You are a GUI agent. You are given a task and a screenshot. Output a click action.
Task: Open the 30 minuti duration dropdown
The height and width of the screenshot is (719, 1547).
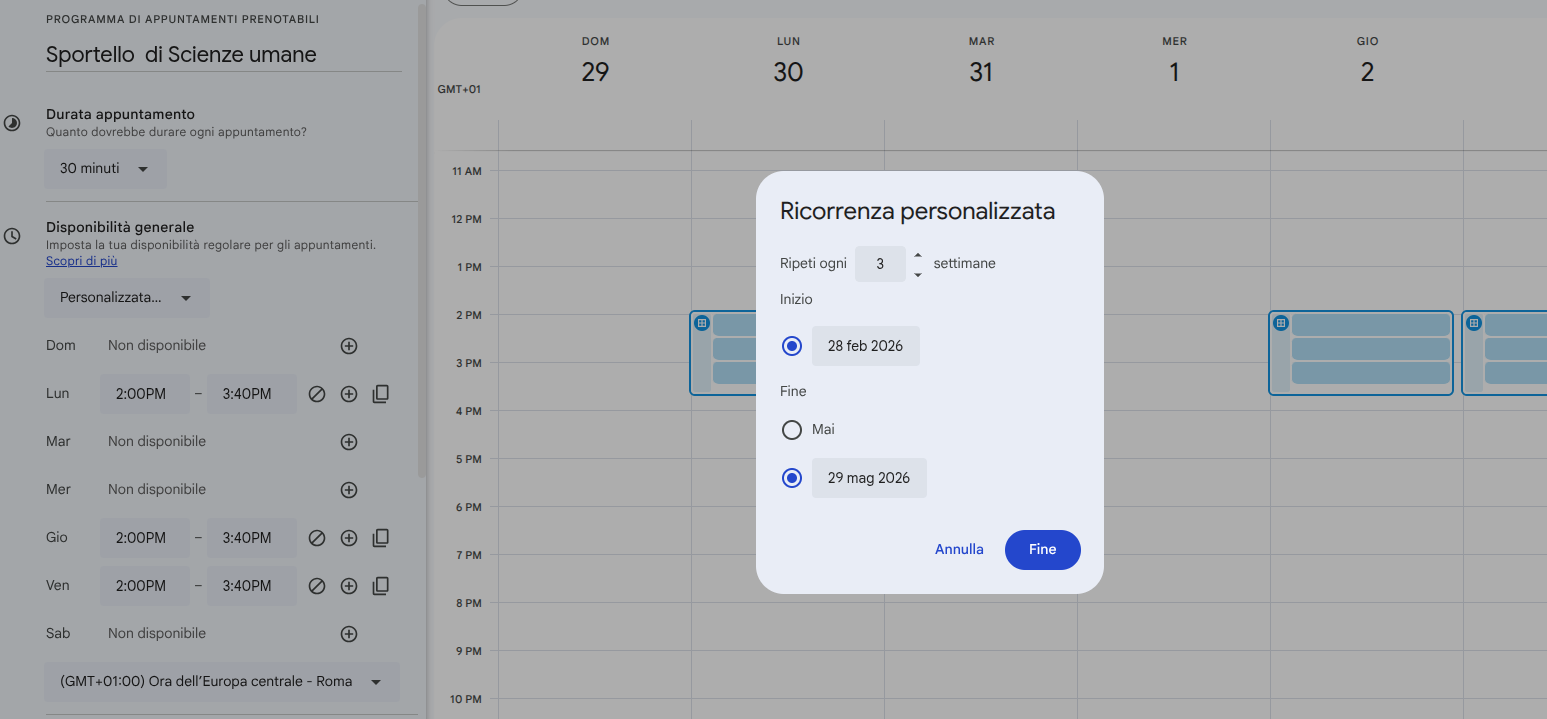pyautogui.click(x=105, y=169)
